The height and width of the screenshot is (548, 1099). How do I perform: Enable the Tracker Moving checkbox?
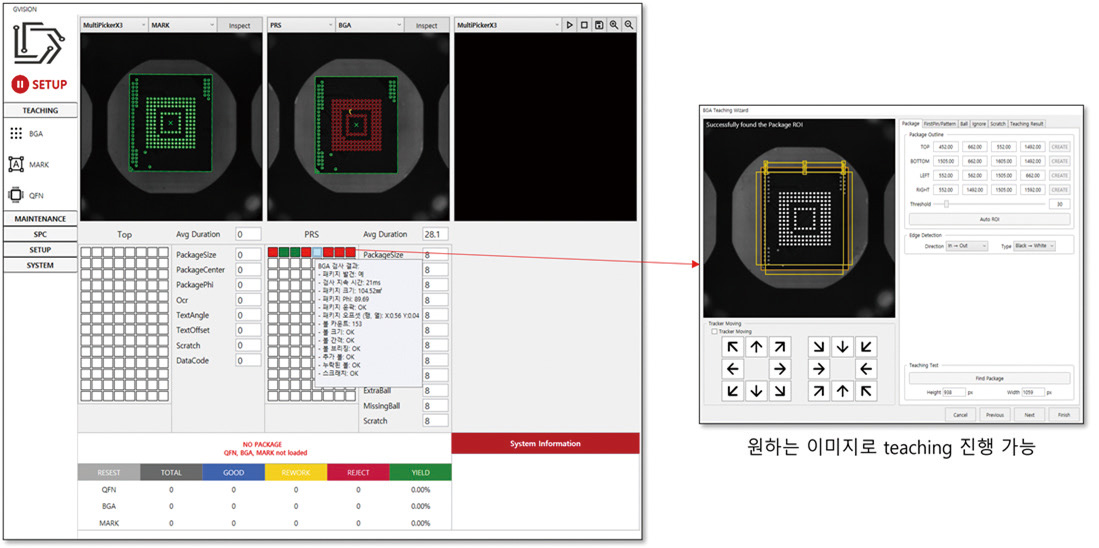click(x=715, y=332)
